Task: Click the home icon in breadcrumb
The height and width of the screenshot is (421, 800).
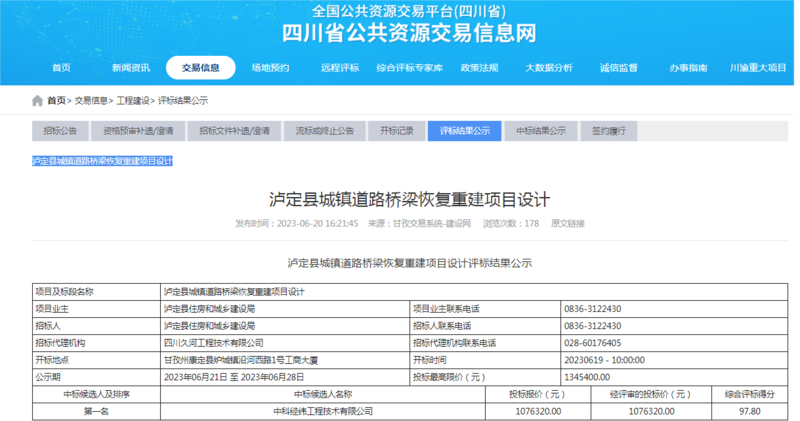Action: [37, 101]
